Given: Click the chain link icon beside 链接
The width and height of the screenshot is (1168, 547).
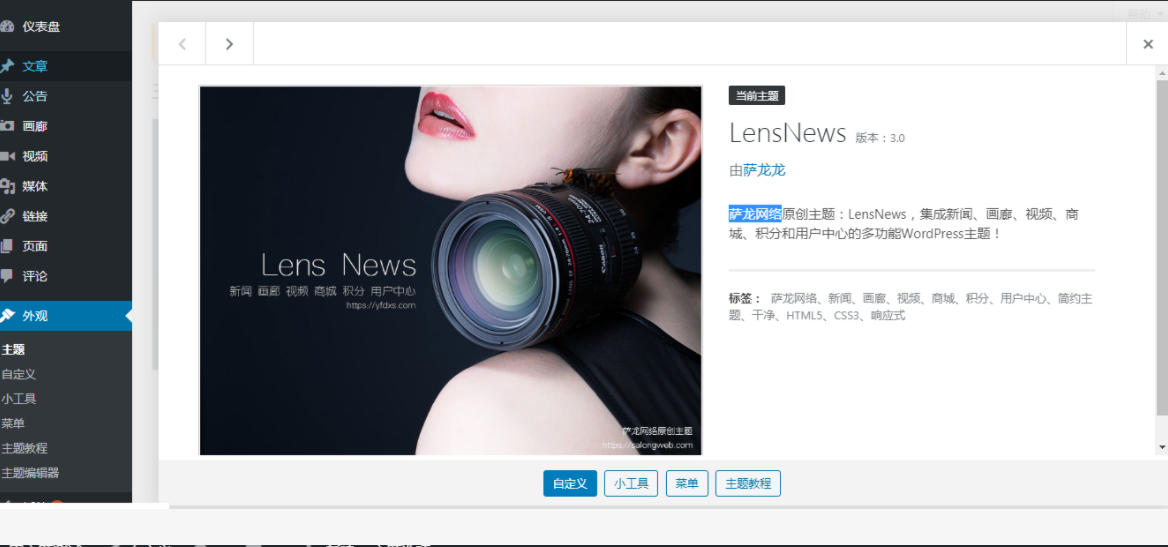Looking at the screenshot, I should [7, 216].
